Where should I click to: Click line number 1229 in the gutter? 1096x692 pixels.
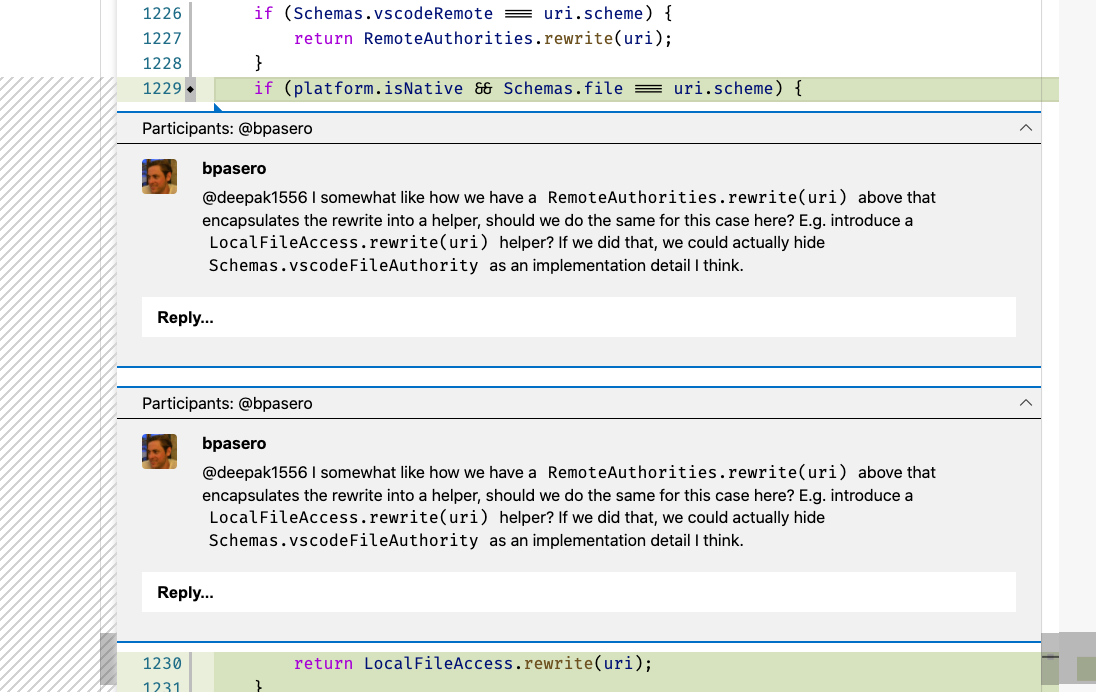[161, 88]
